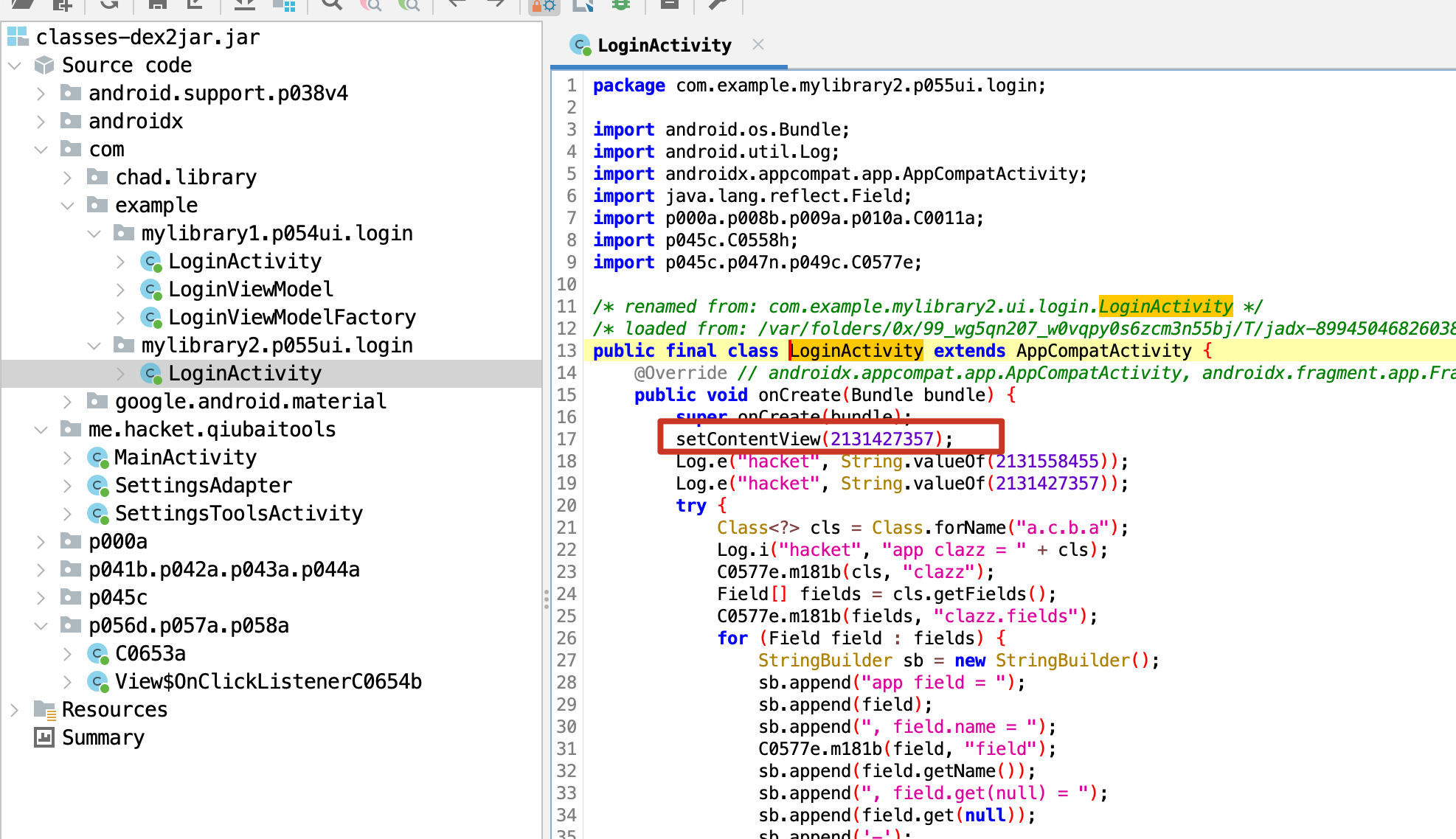Click highlighted LoginActivity class name on line 13
The image size is (1456, 839).
point(856,351)
